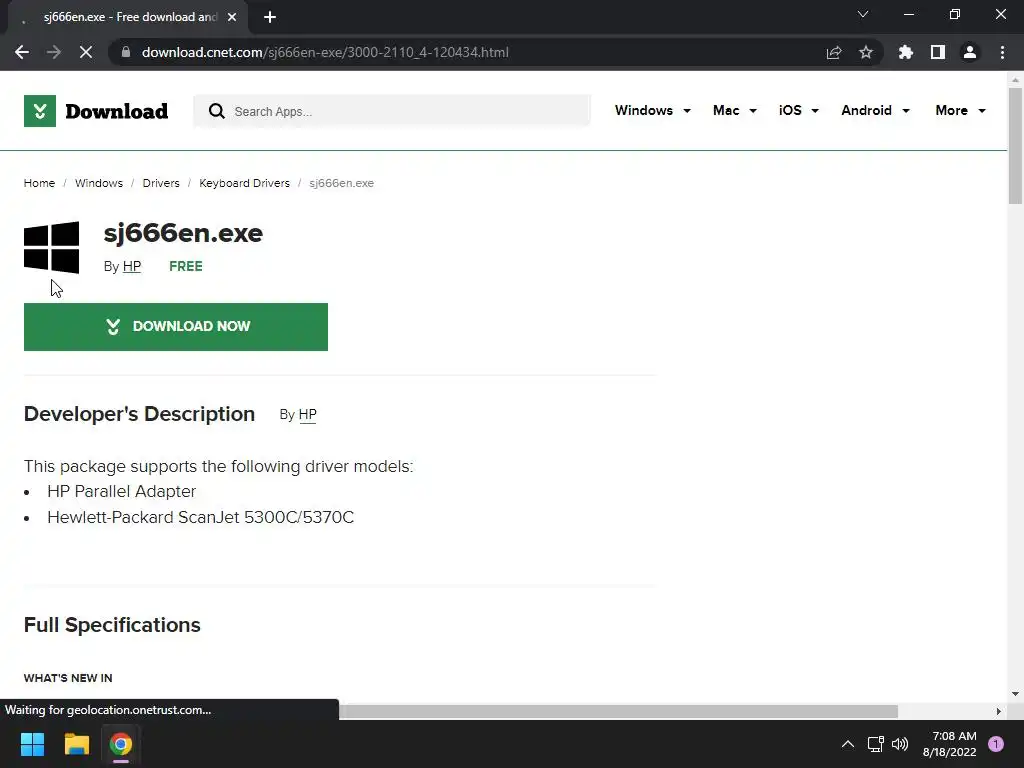Click the green Download logo icon

tap(40, 111)
